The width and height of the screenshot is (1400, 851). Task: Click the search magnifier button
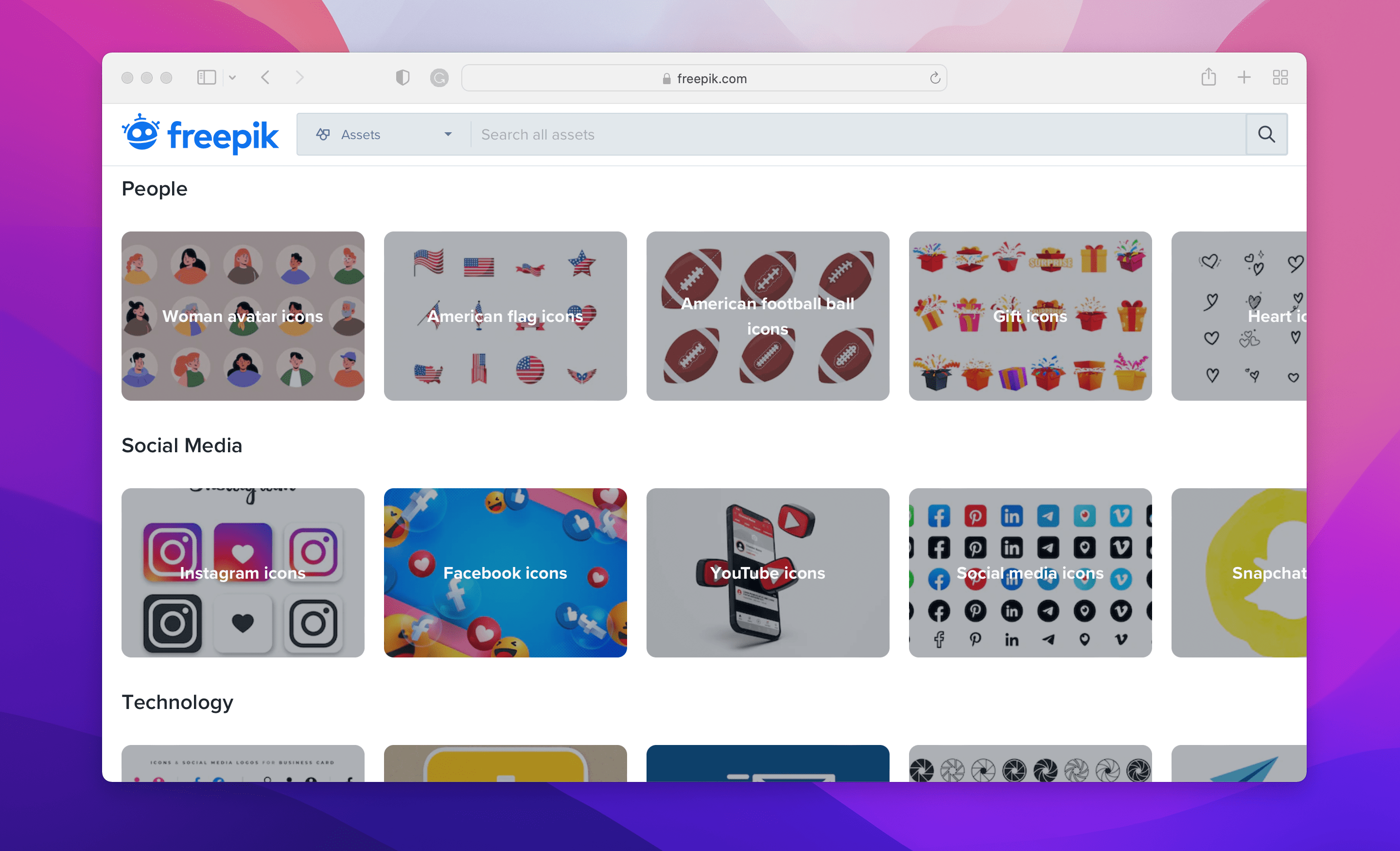point(1266,134)
